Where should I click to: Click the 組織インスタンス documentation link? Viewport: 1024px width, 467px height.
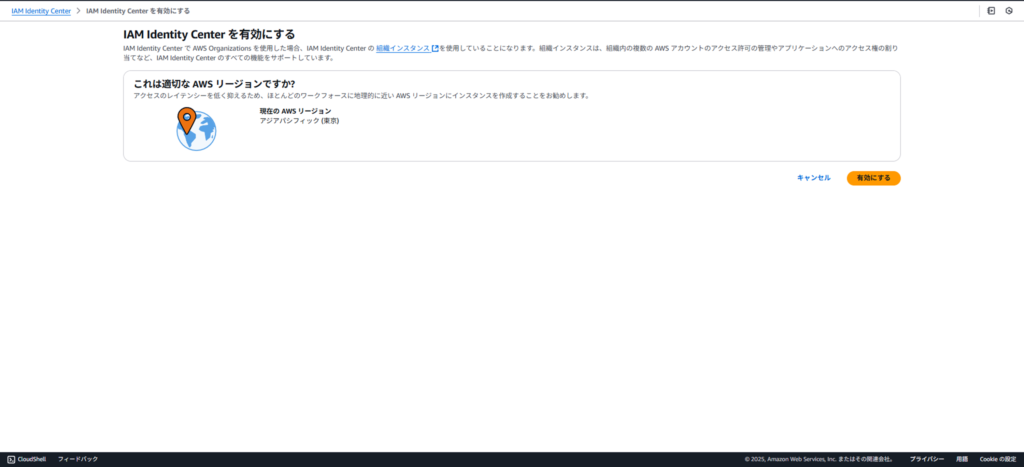(x=403, y=48)
